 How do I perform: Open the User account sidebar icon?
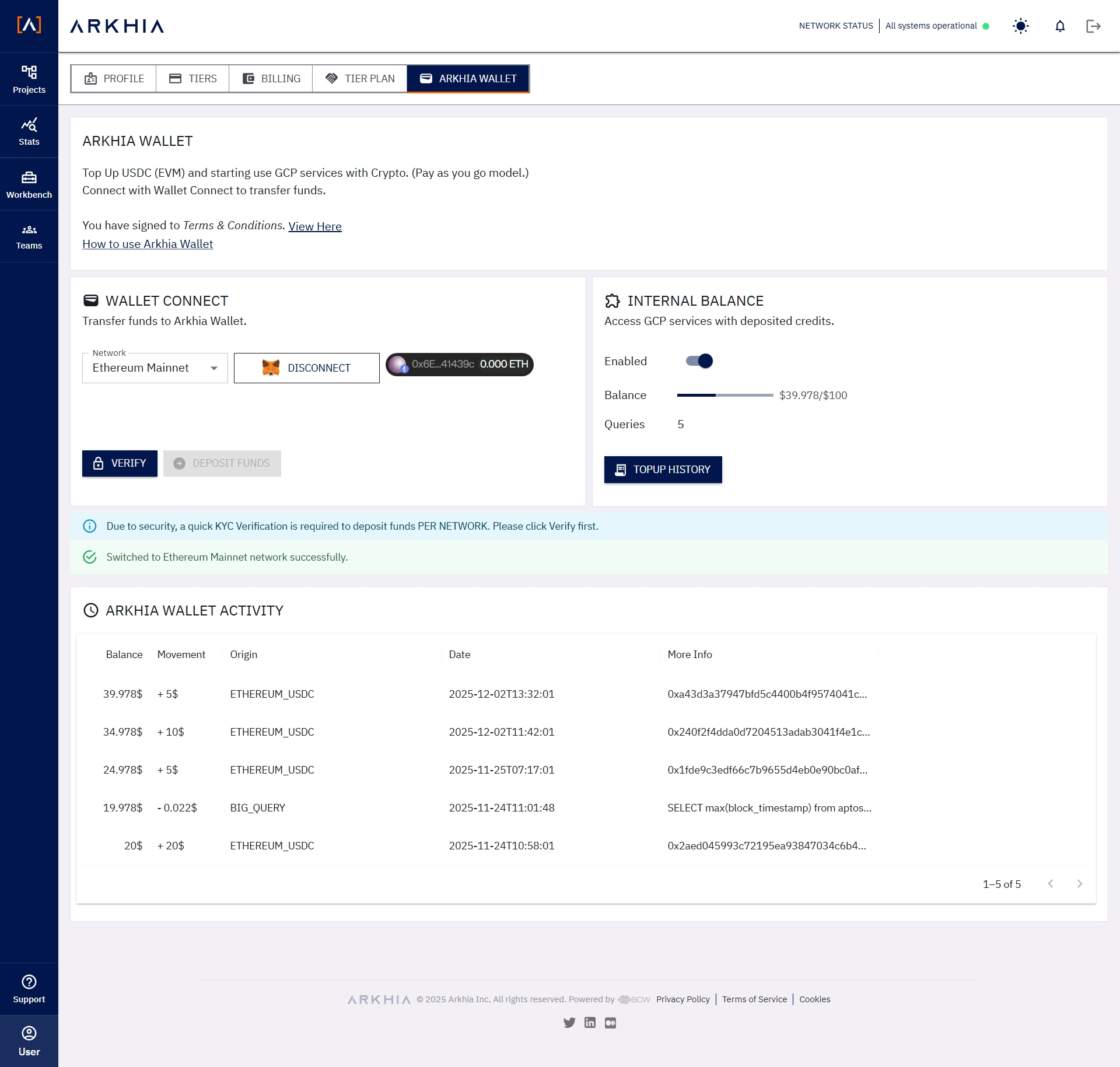point(29,1040)
